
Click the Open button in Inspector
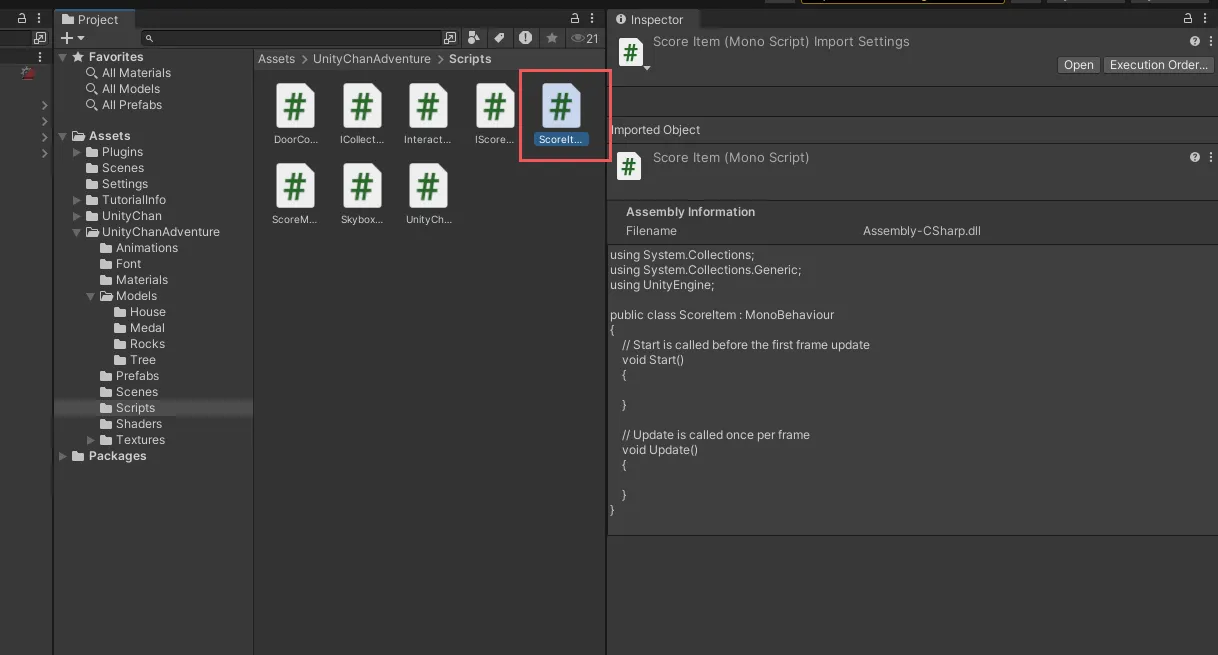point(1078,65)
